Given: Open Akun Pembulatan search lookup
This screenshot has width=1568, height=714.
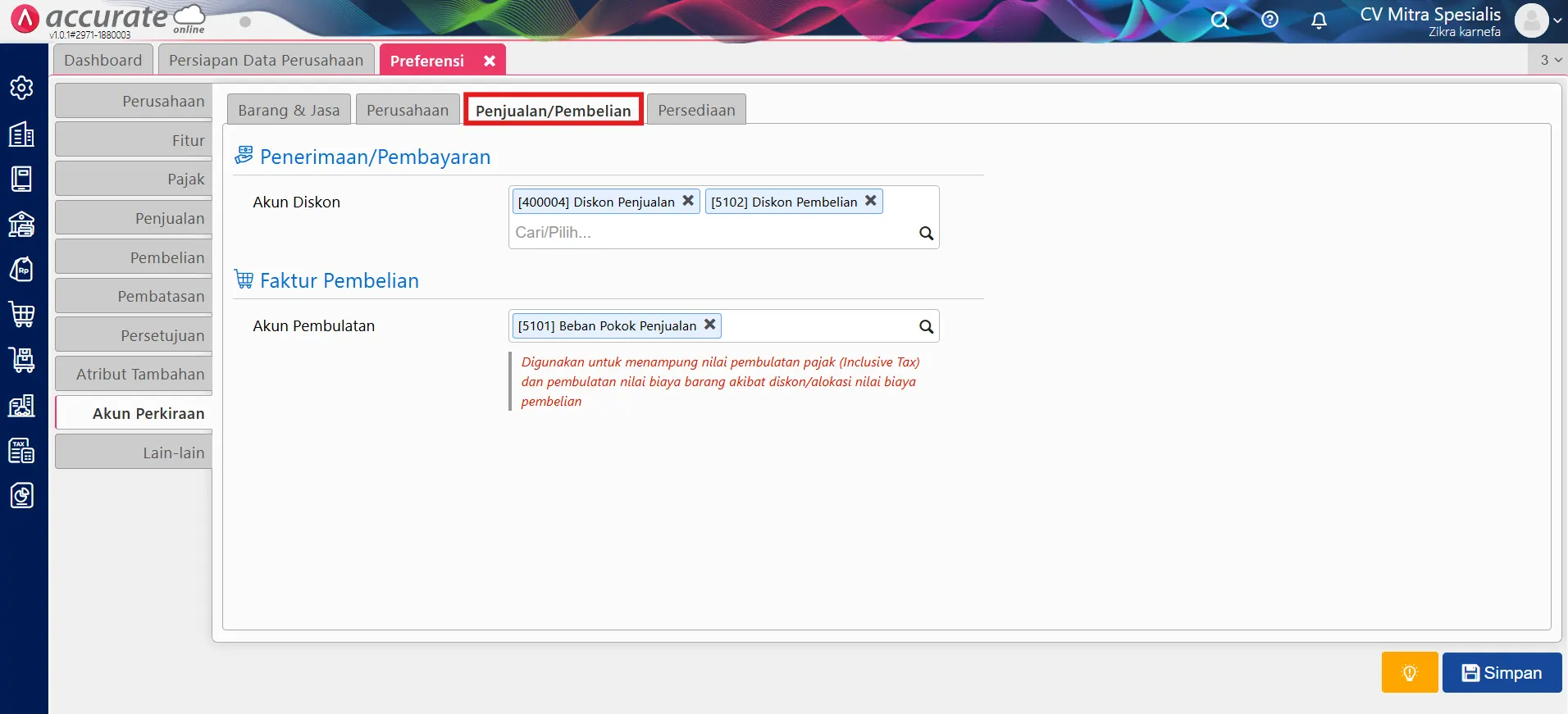Looking at the screenshot, I should (926, 326).
